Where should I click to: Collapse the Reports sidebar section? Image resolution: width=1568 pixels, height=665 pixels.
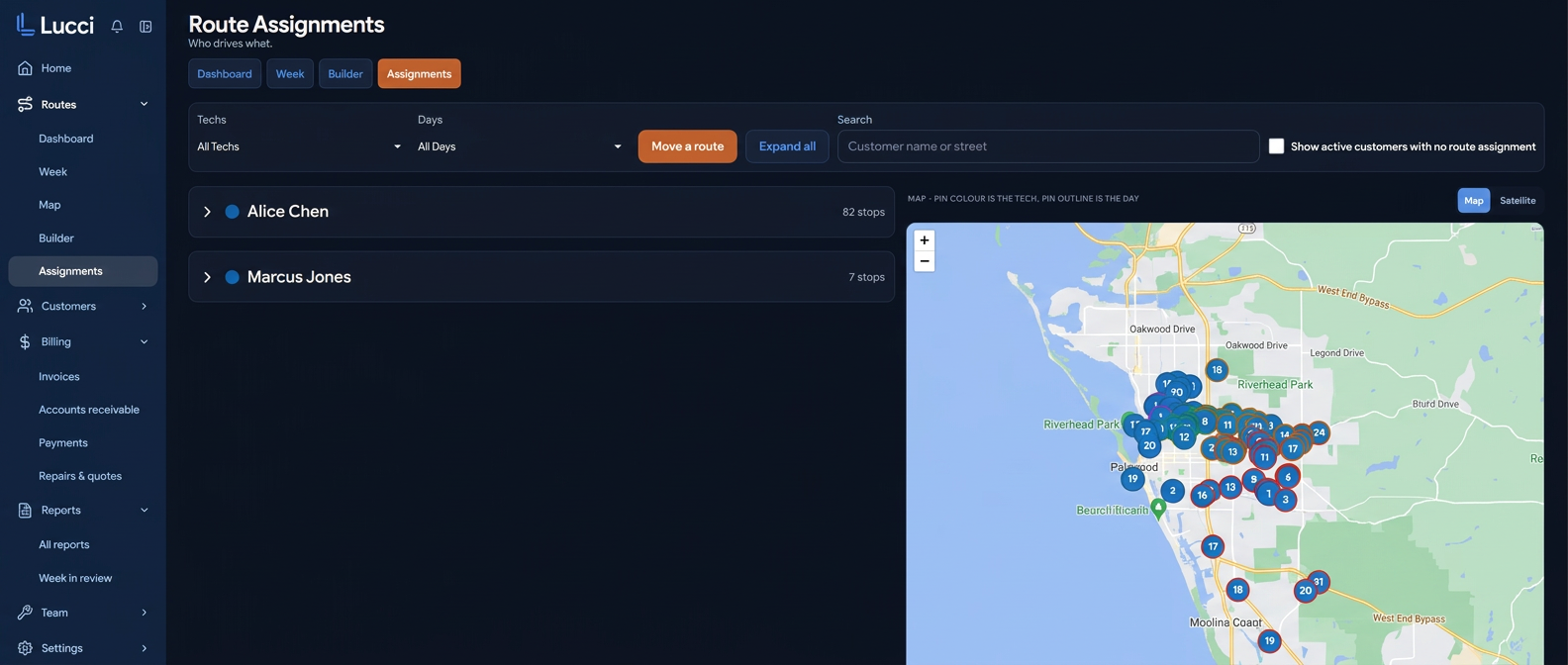tap(145, 510)
